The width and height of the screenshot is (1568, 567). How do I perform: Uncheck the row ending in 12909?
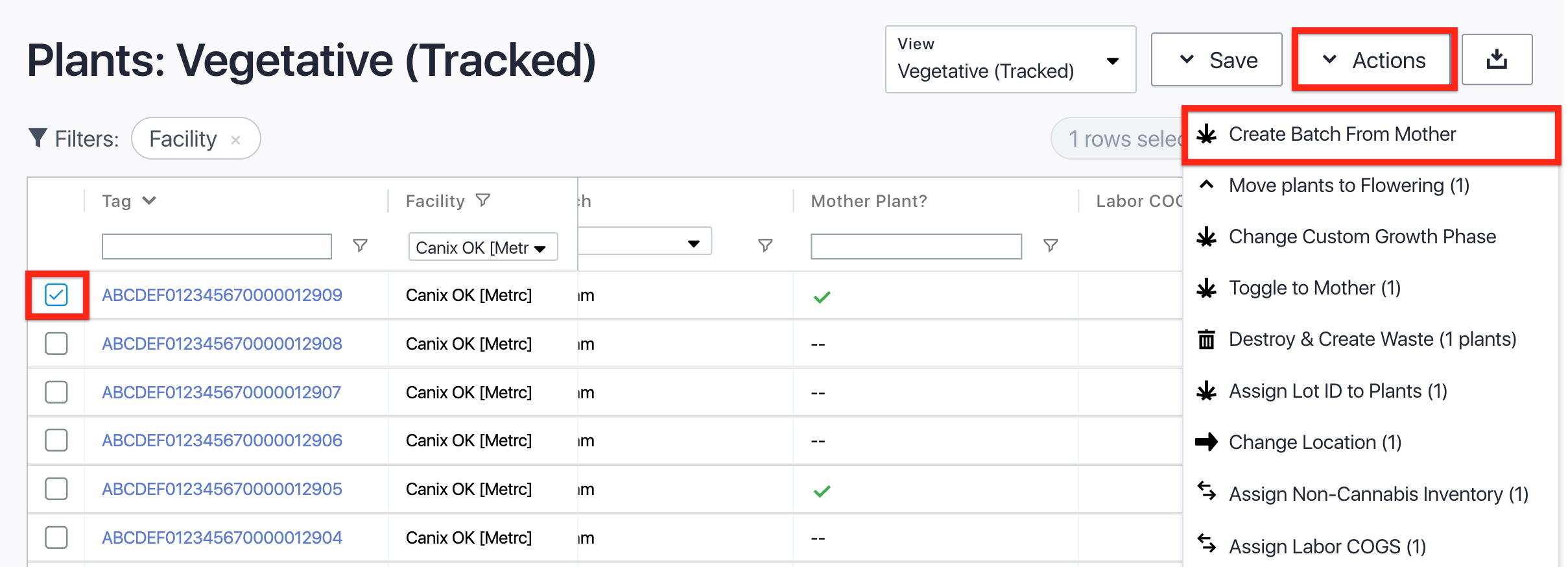pyautogui.click(x=56, y=295)
